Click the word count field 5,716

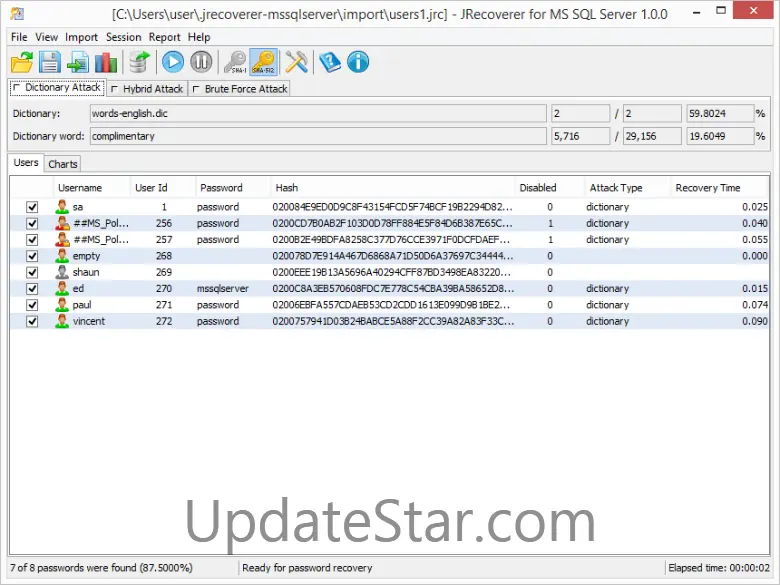coord(581,136)
